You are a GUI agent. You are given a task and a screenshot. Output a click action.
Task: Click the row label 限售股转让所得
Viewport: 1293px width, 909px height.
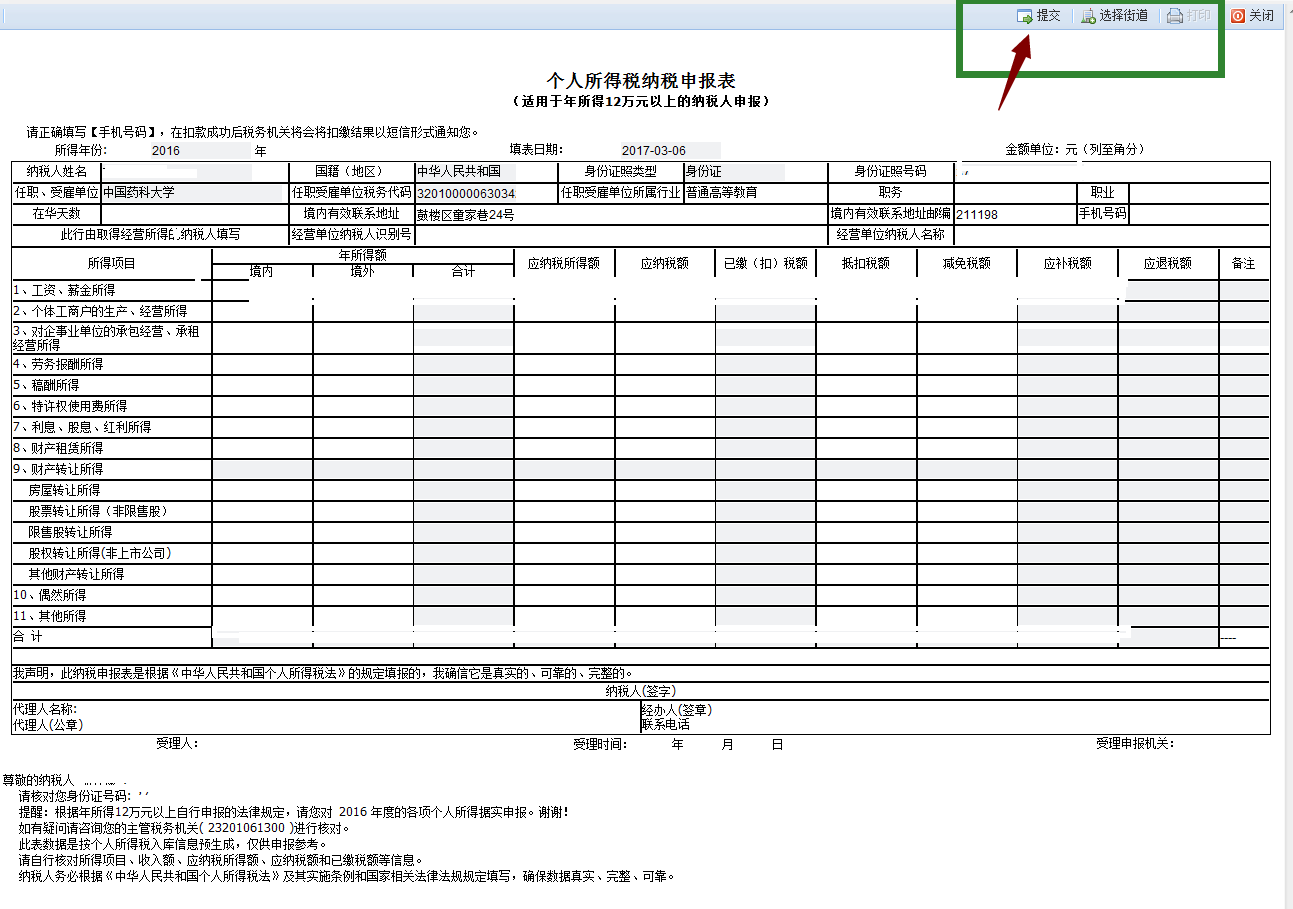point(70,532)
